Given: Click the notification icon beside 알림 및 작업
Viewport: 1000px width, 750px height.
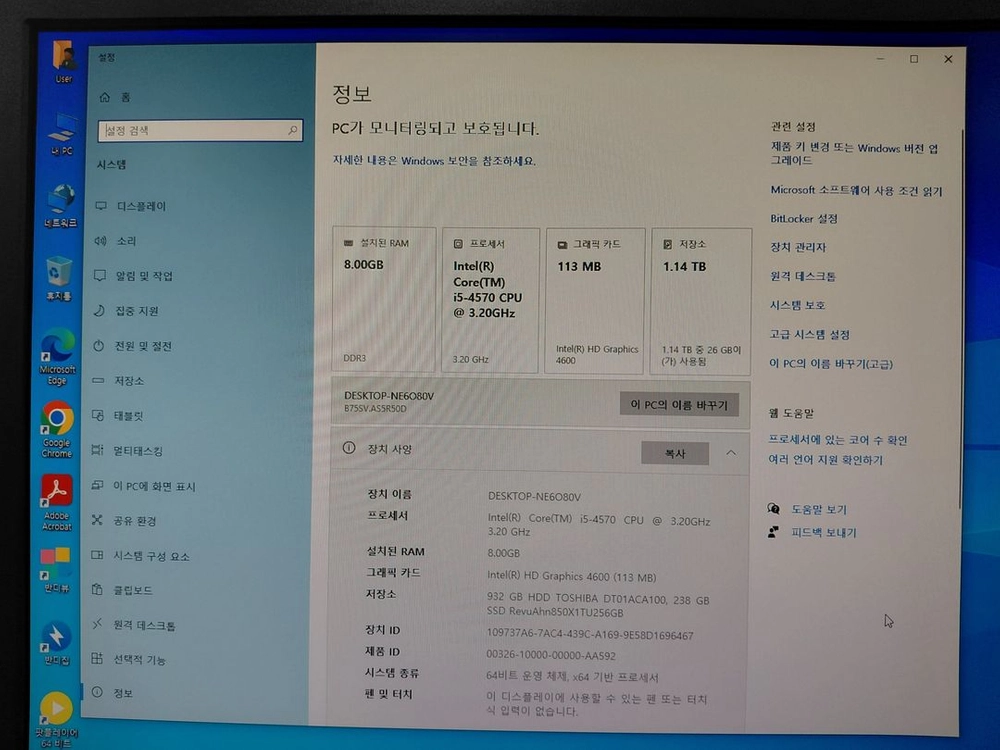Looking at the screenshot, I should pos(99,276).
